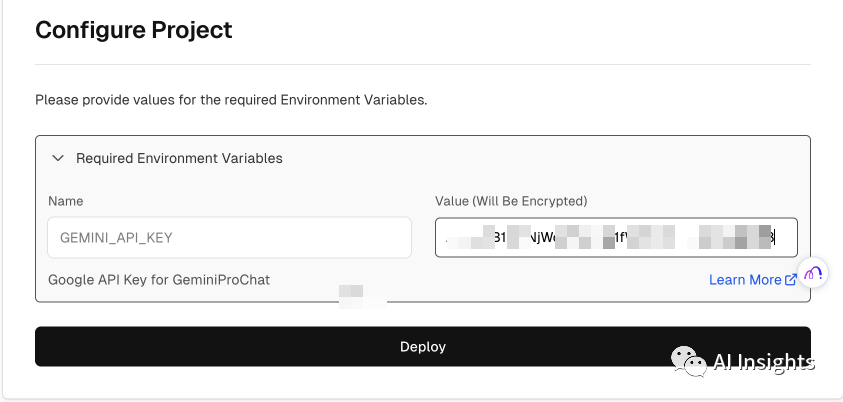Image resolution: width=843 pixels, height=402 pixels.
Task: Click the 'Value (Will Be Encrypted)' label
Action: [511, 201]
